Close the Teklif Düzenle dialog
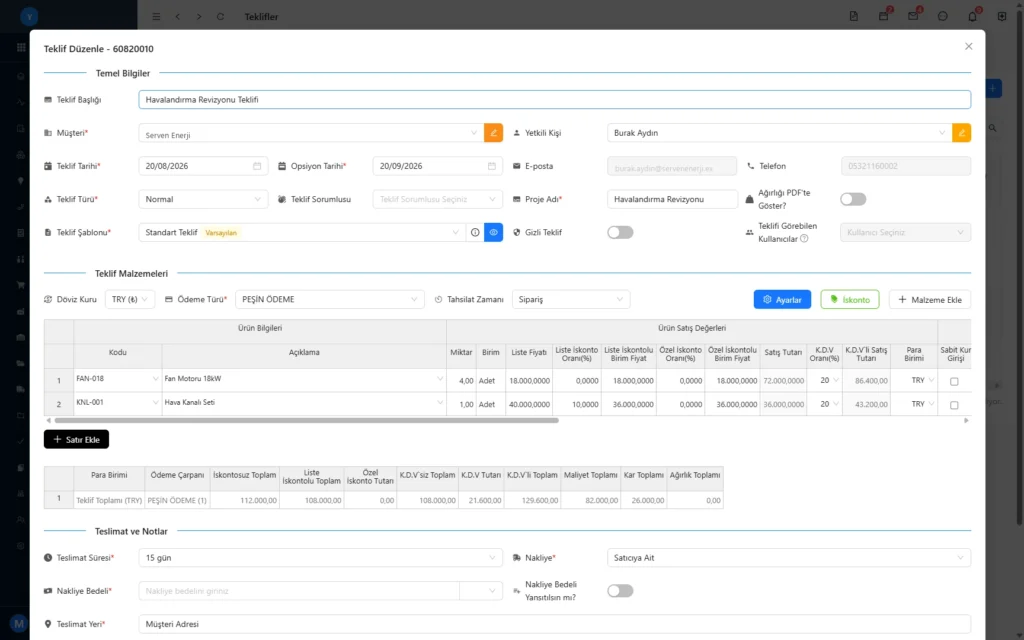1024x640 pixels. [968, 46]
